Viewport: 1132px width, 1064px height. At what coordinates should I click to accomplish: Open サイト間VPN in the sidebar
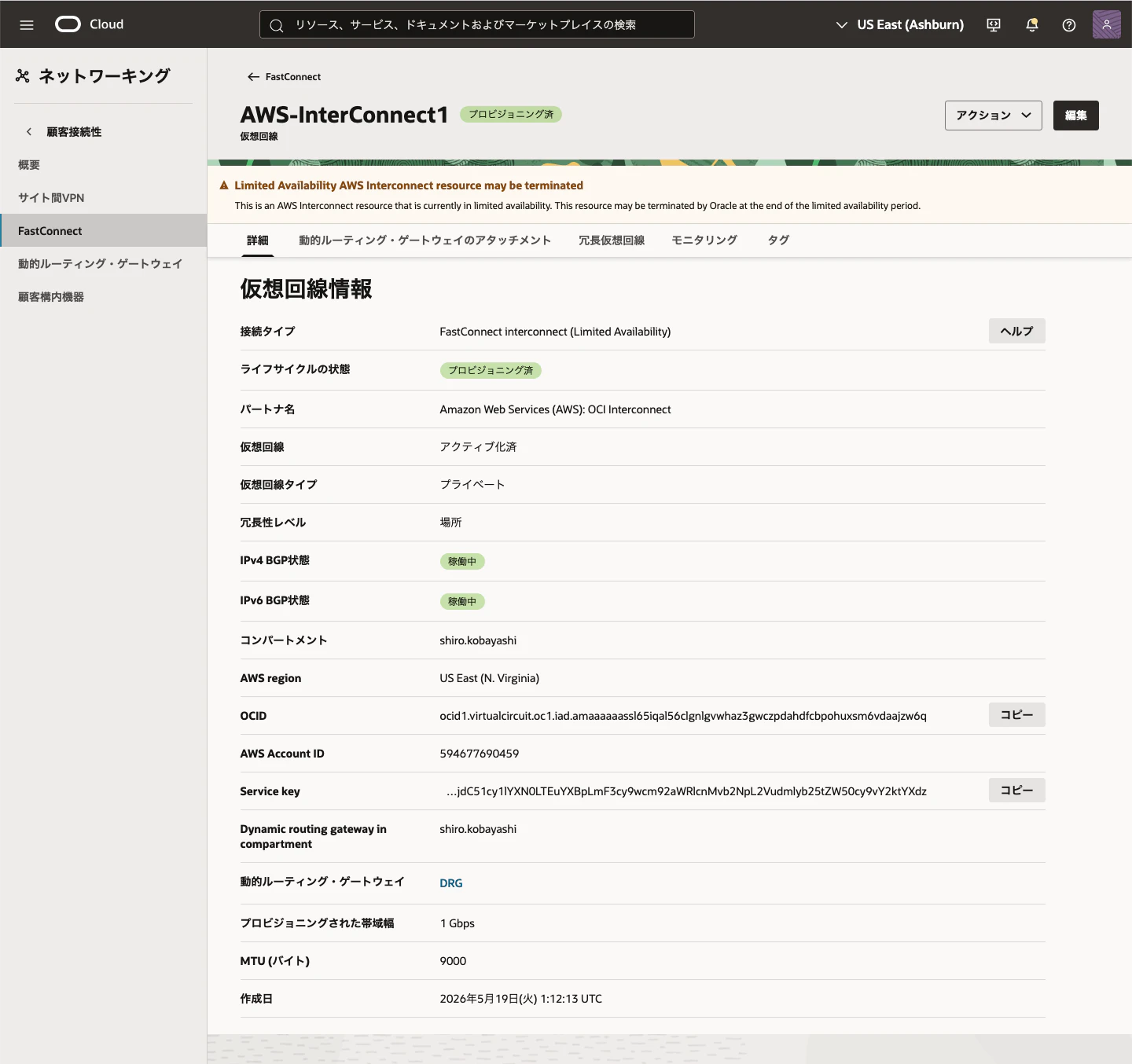(103, 198)
